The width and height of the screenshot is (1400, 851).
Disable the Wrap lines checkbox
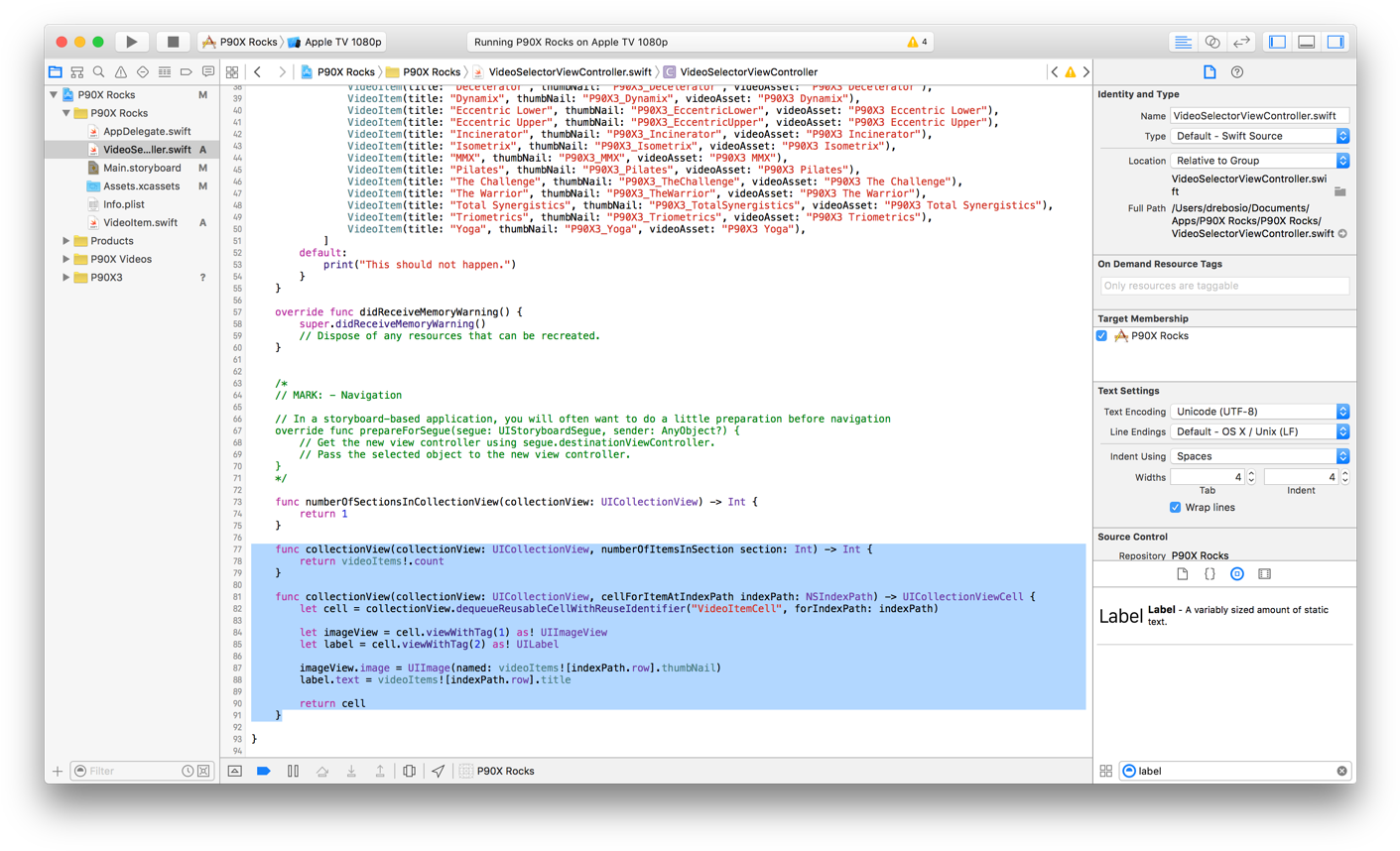(1175, 508)
